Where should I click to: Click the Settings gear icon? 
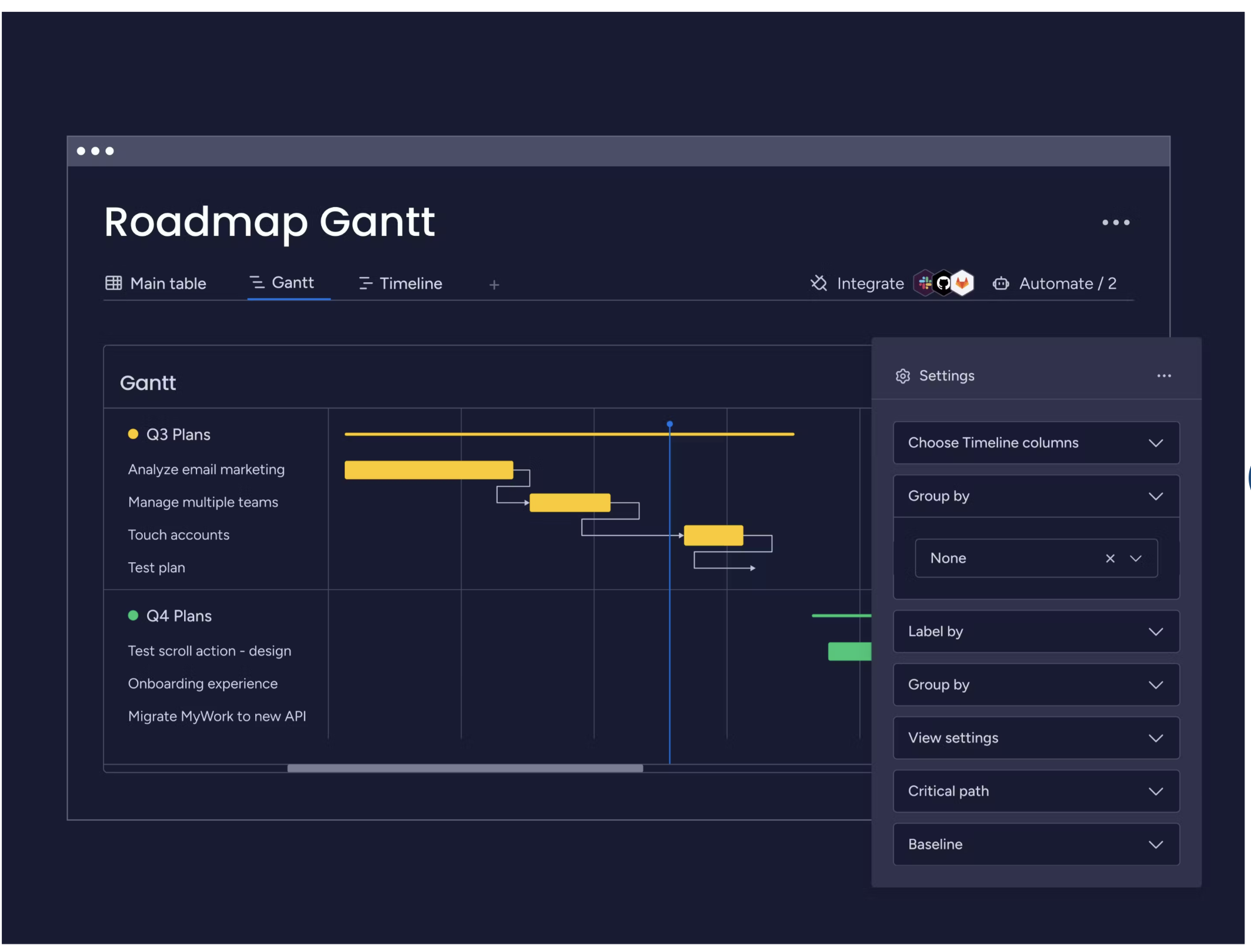click(x=903, y=376)
